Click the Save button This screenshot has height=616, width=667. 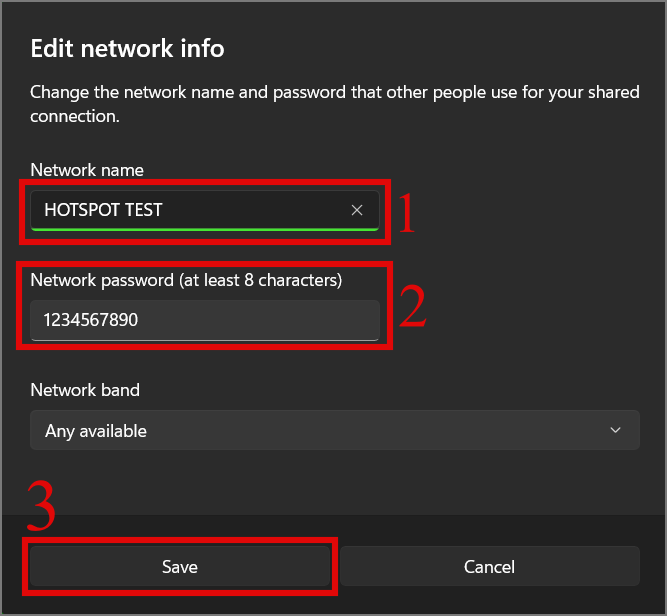pyautogui.click(x=180, y=566)
